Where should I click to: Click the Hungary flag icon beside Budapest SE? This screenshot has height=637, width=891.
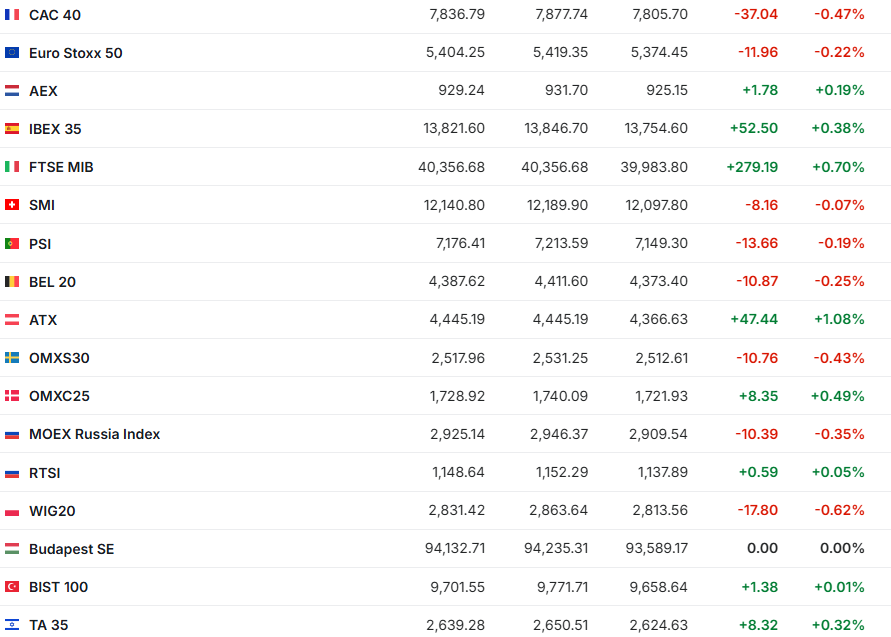(12, 549)
